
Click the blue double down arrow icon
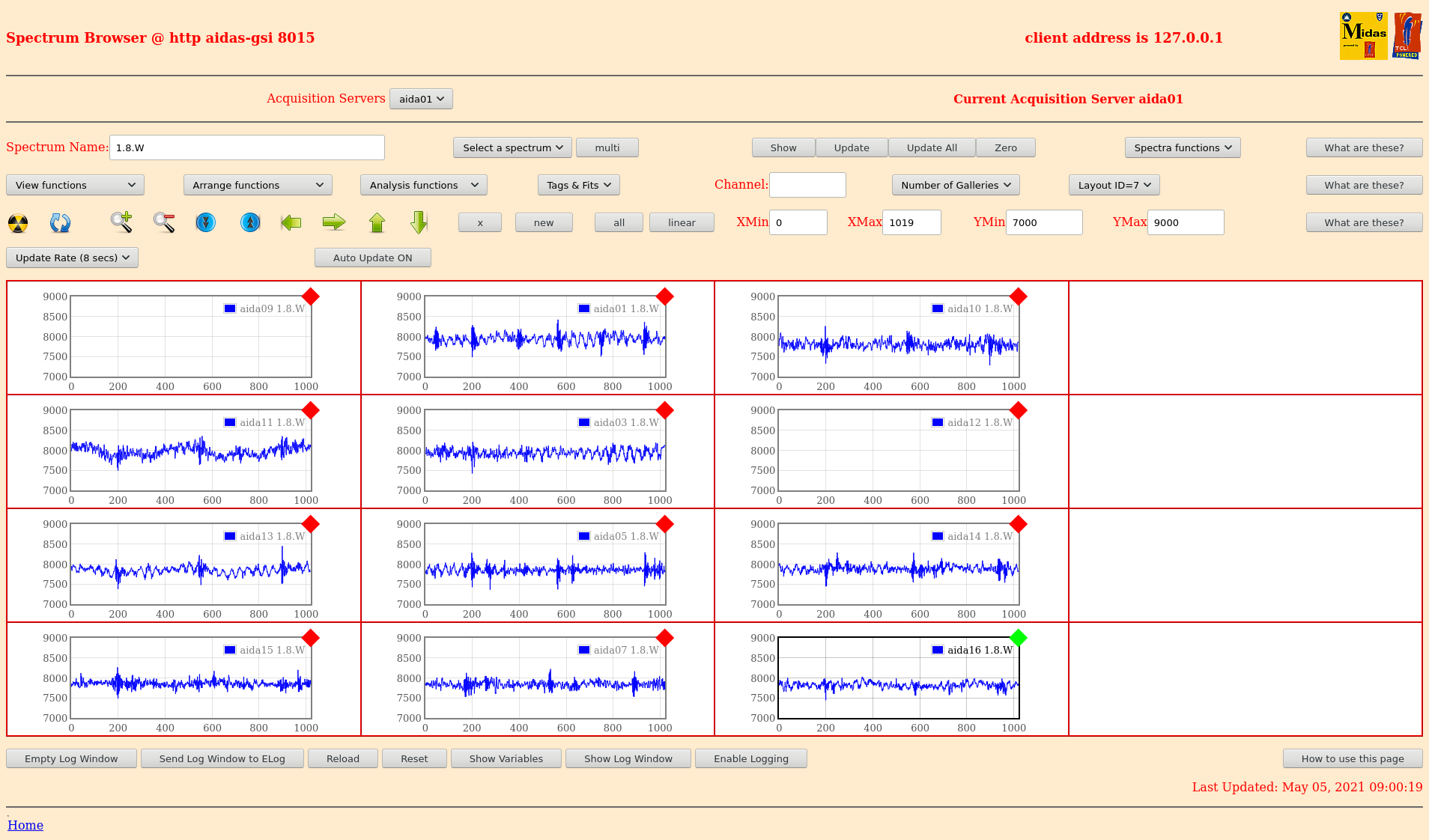[x=205, y=222]
